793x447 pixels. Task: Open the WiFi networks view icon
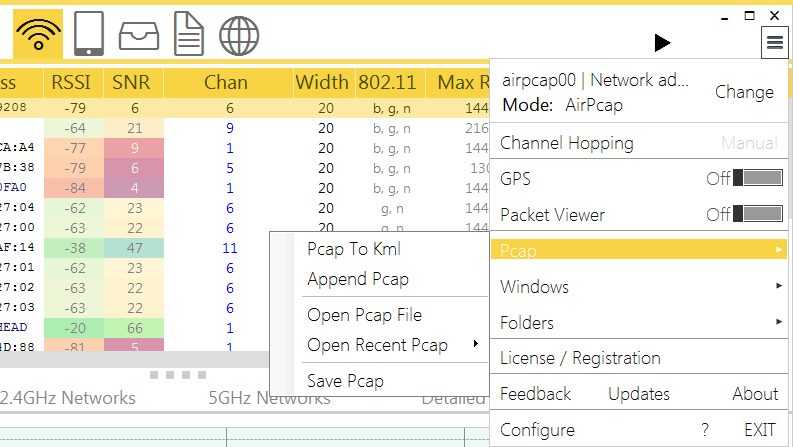click(38, 33)
